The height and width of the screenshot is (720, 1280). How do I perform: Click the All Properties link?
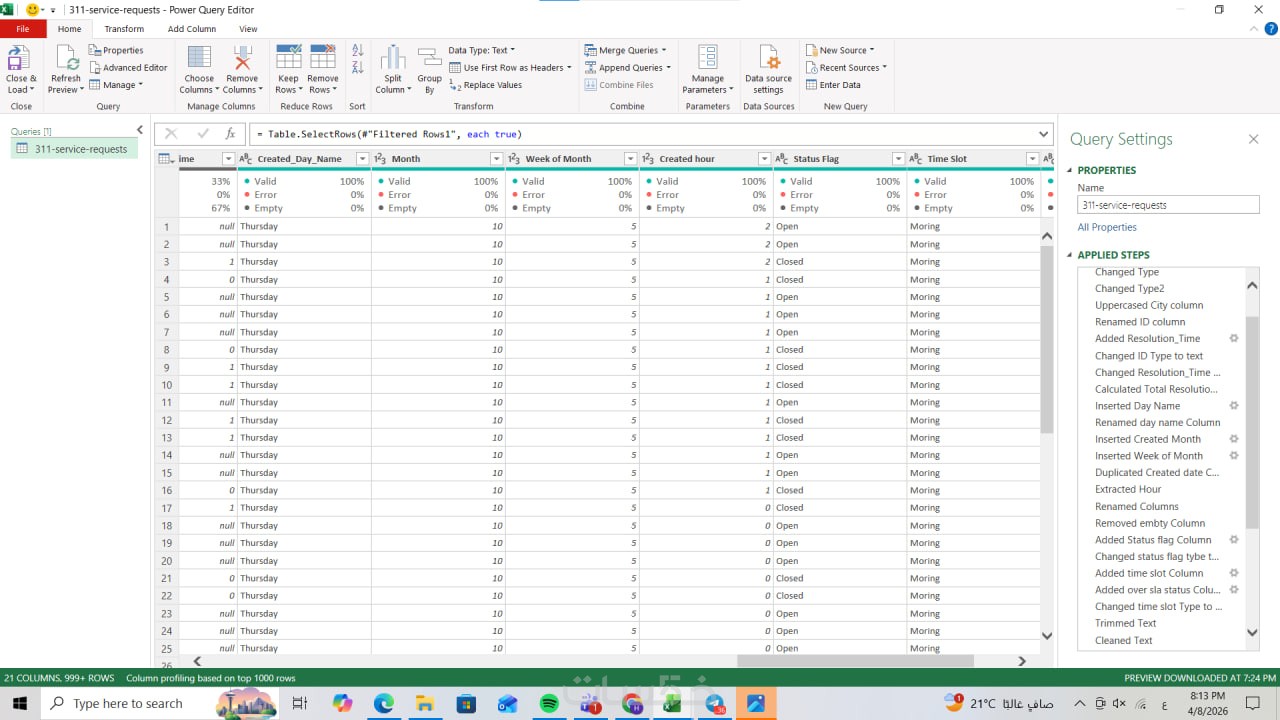(1107, 227)
